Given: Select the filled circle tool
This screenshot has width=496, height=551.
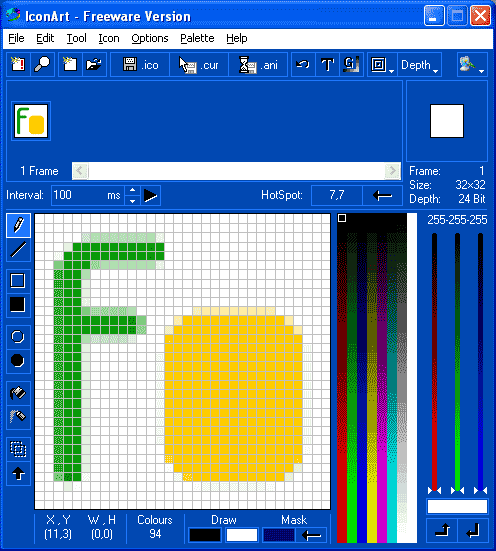Looking at the screenshot, I should point(18,361).
